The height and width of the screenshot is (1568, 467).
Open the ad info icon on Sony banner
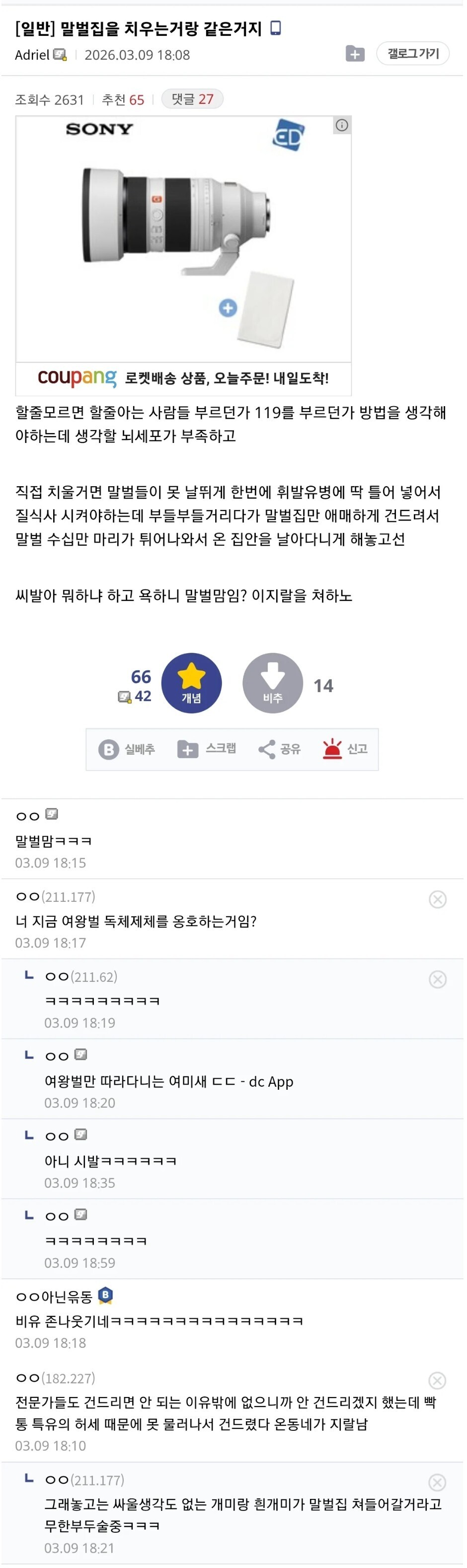pyautogui.click(x=342, y=125)
